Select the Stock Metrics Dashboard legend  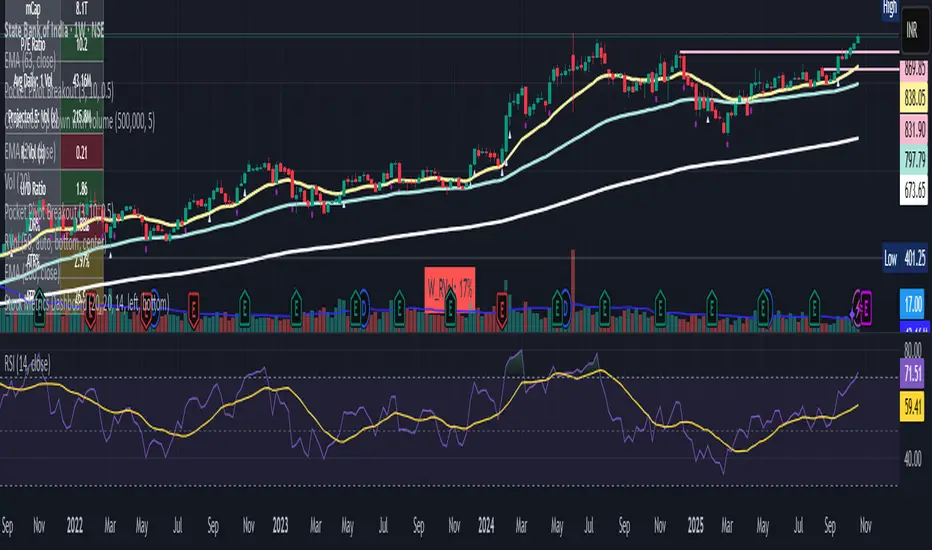coord(87,303)
